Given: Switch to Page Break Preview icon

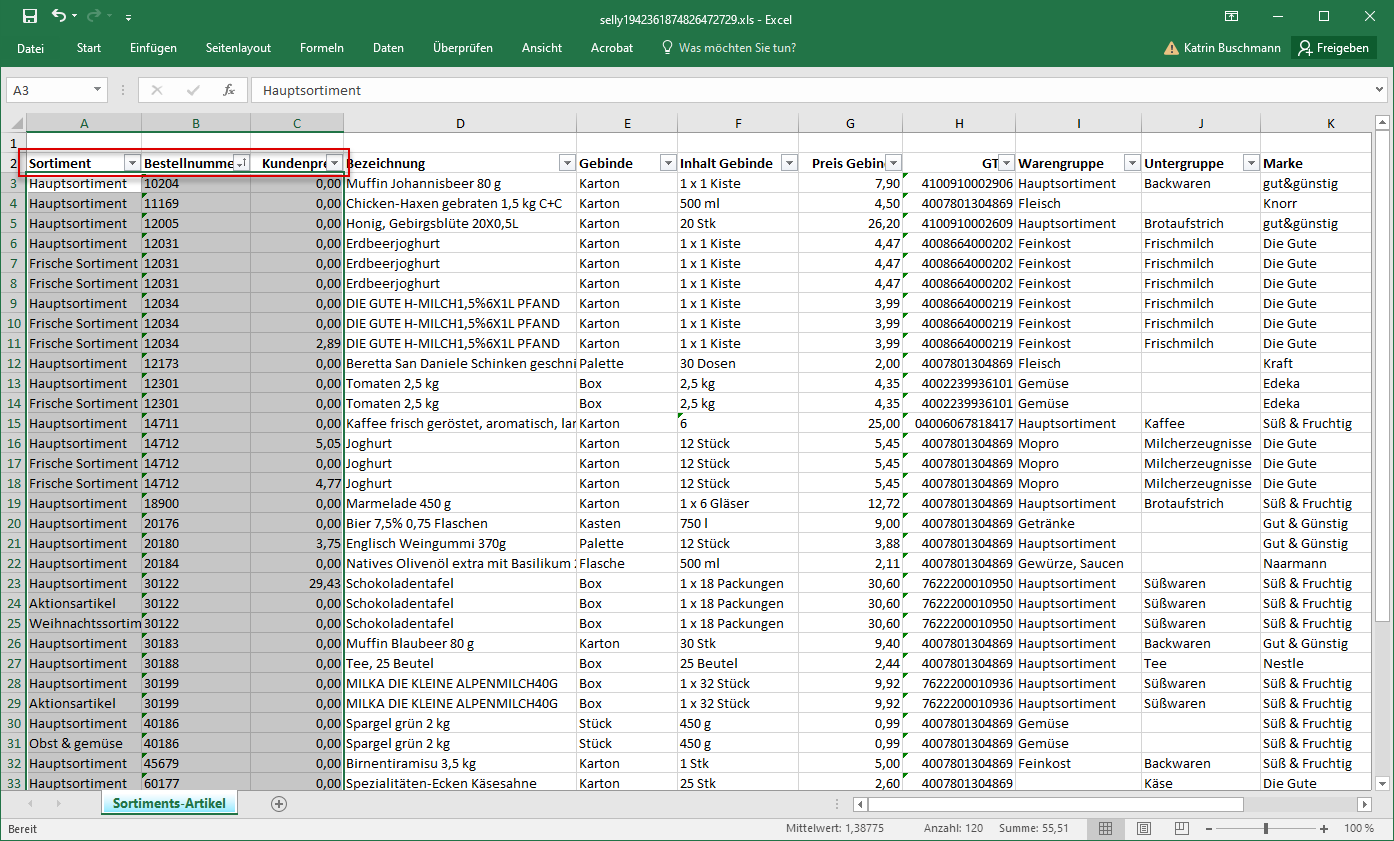Looking at the screenshot, I should [1182, 829].
